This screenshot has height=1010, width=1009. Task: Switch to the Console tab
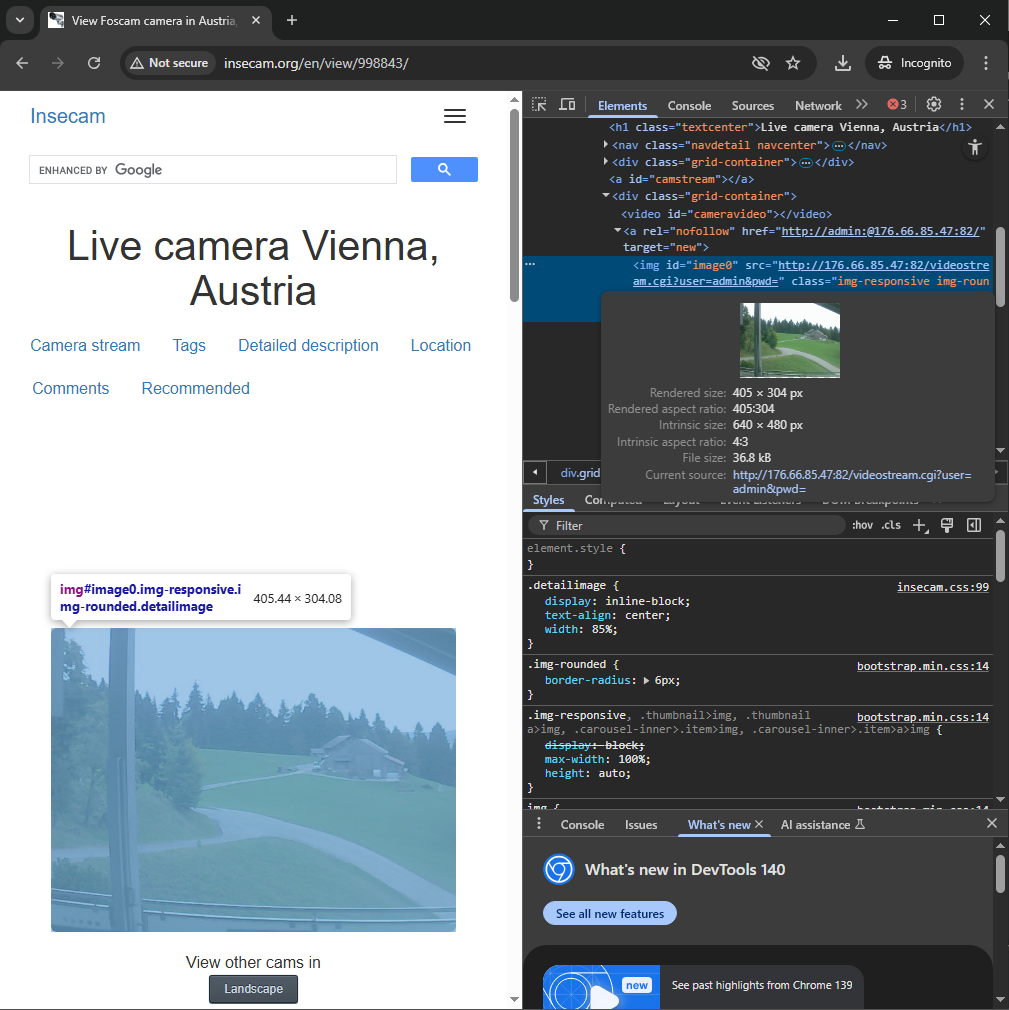pyautogui.click(x=689, y=105)
